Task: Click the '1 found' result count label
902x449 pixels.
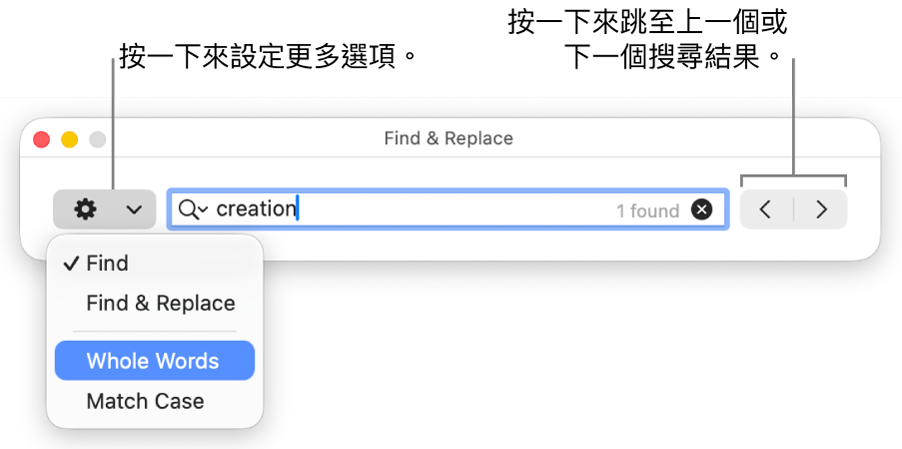Action: pyautogui.click(x=647, y=211)
